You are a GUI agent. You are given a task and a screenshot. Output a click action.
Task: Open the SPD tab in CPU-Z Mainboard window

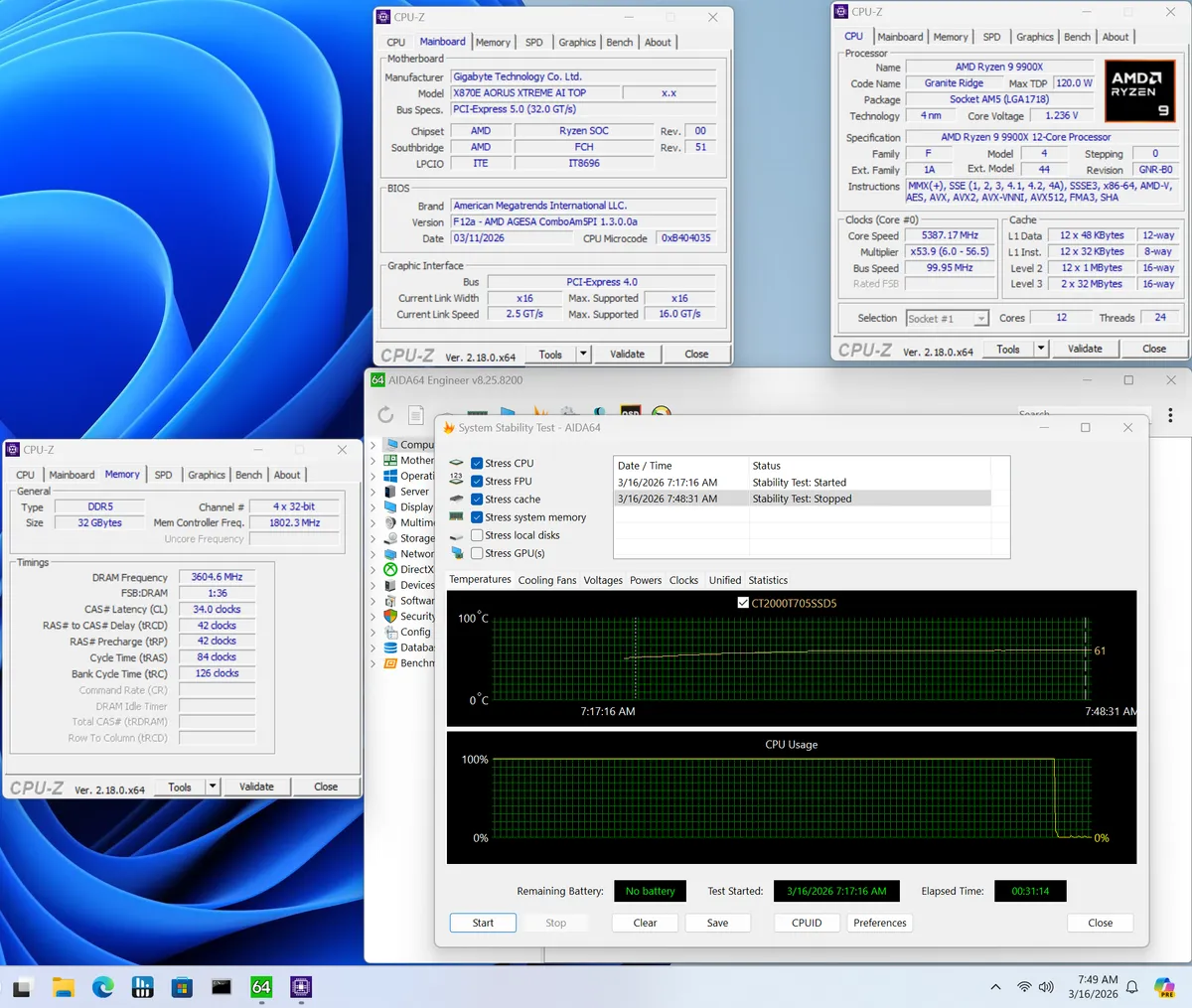tap(533, 43)
